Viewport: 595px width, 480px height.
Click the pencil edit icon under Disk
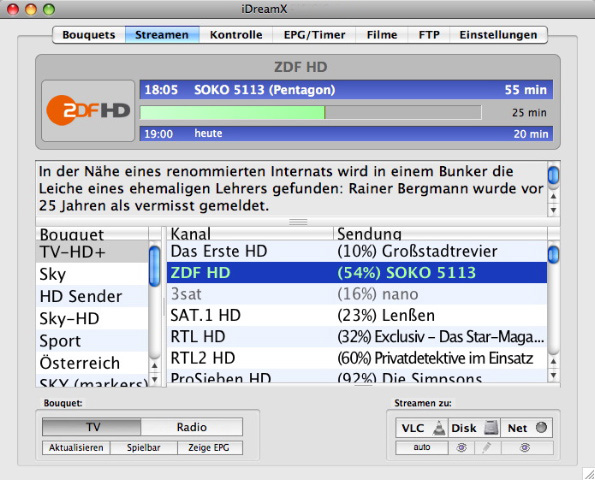487,448
